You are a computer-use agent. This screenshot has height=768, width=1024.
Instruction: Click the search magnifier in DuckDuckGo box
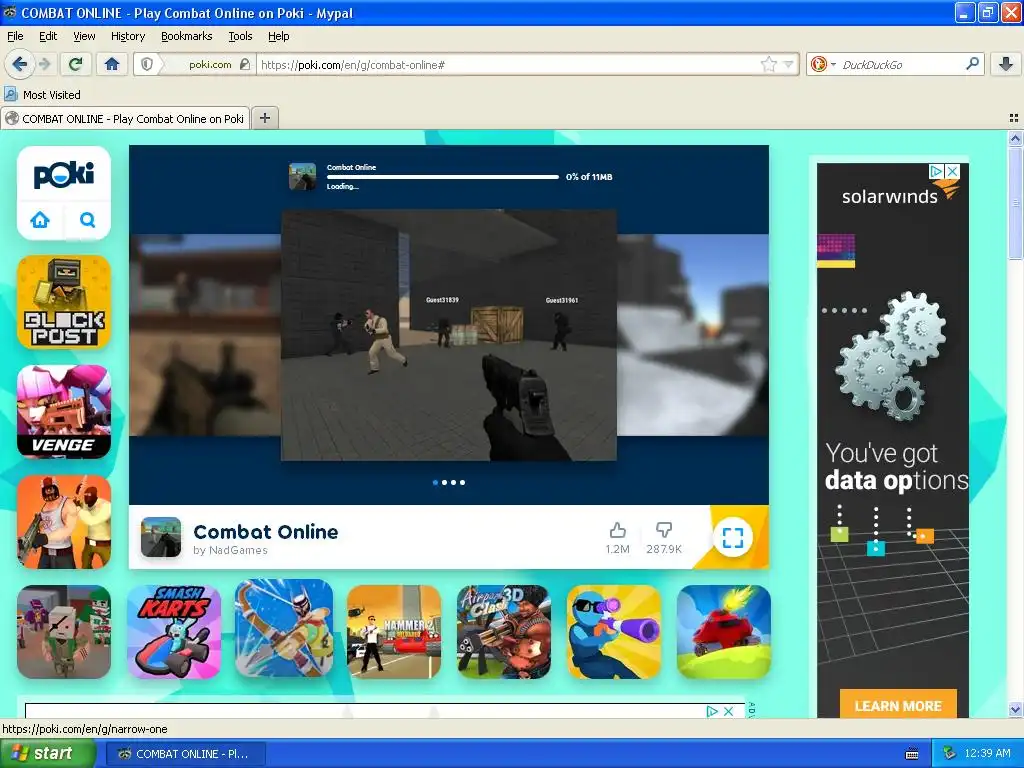[x=972, y=64]
